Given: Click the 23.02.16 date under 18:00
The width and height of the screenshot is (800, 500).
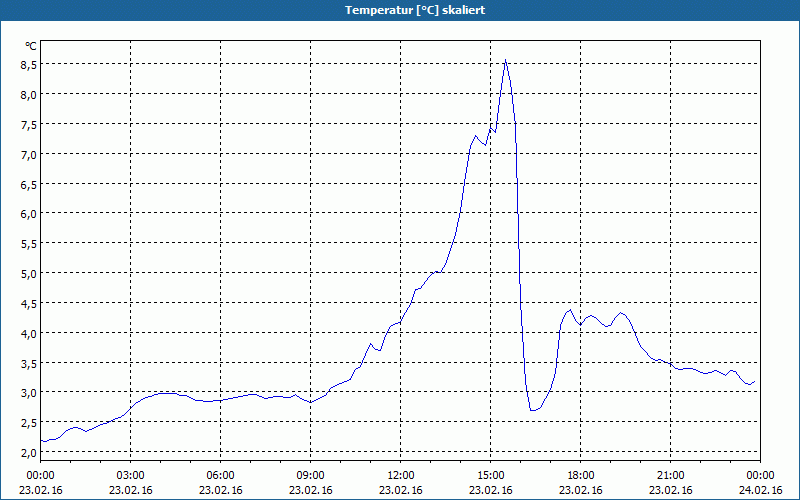Looking at the screenshot, I should click(581, 490).
